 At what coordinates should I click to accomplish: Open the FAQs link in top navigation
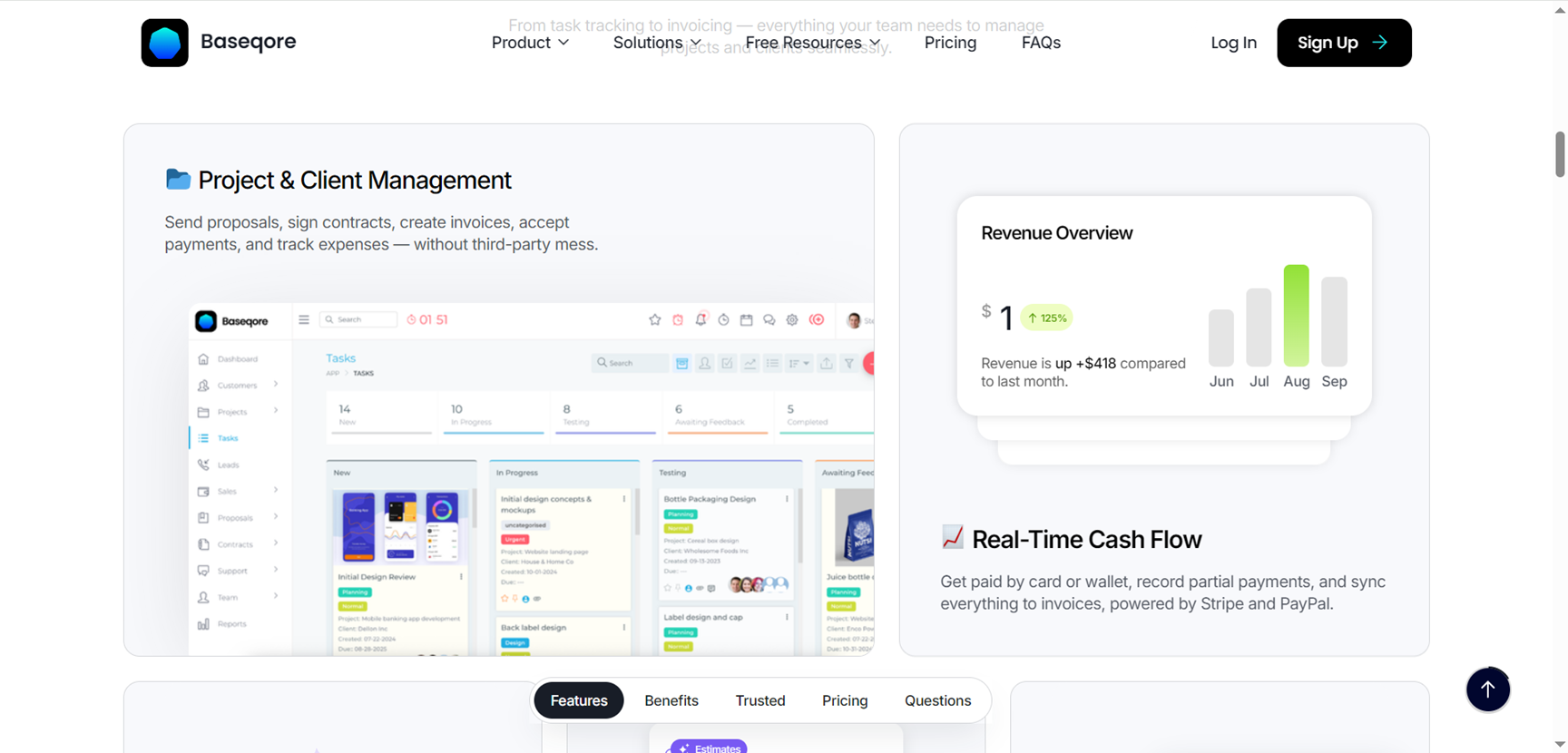click(x=1041, y=43)
